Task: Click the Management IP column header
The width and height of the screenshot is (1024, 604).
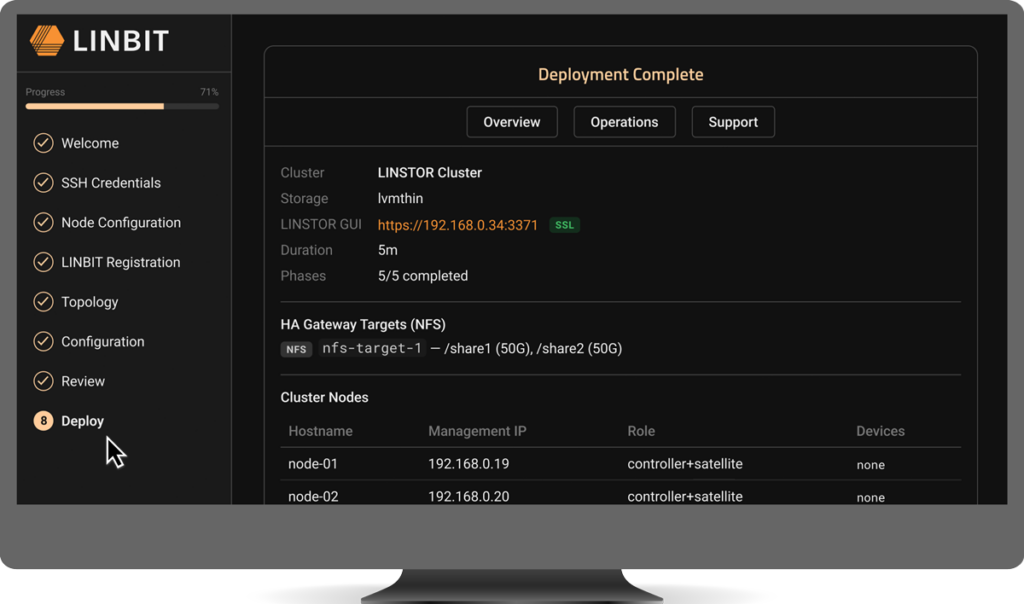Action: [x=477, y=431]
